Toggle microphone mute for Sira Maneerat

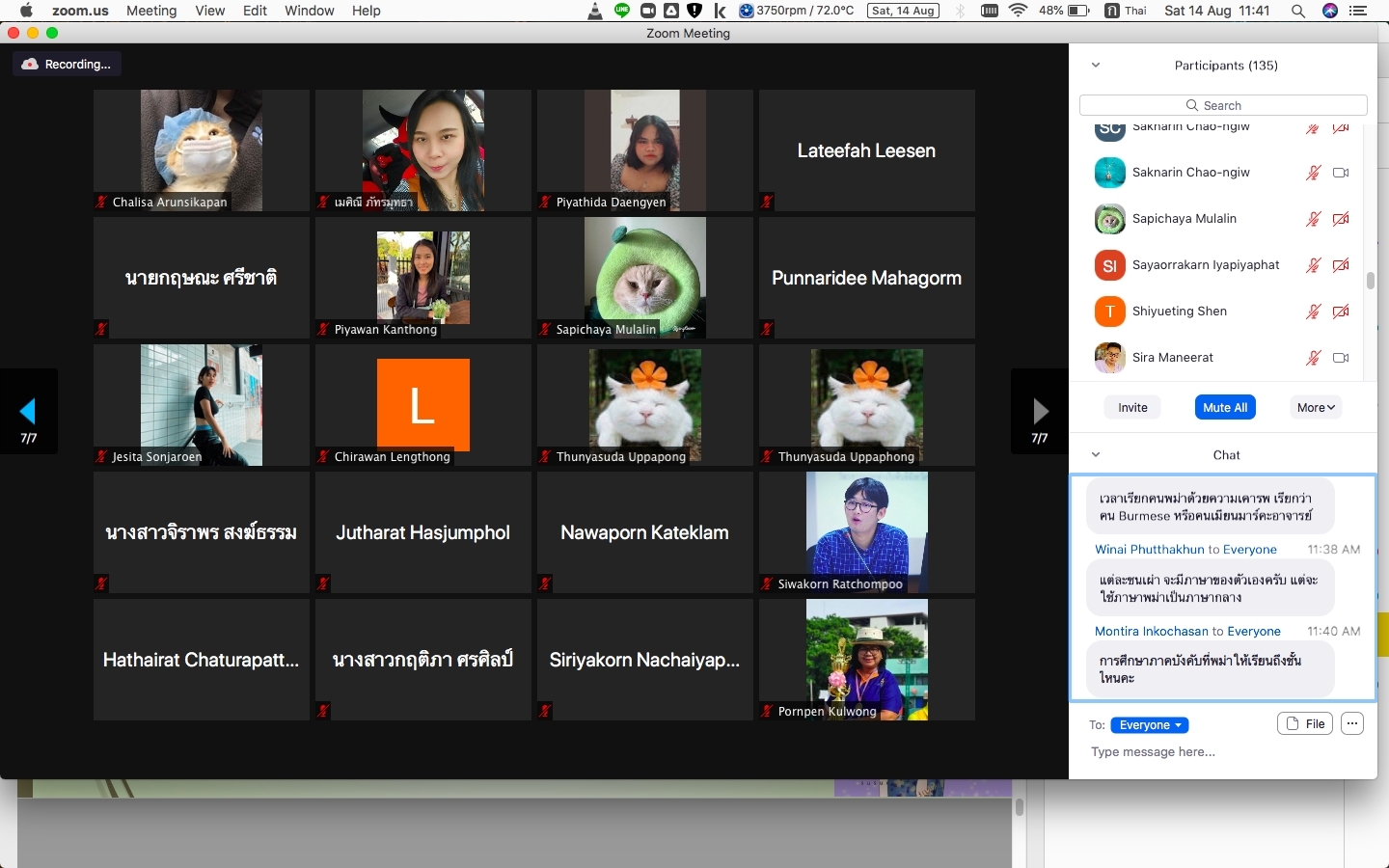point(1313,358)
